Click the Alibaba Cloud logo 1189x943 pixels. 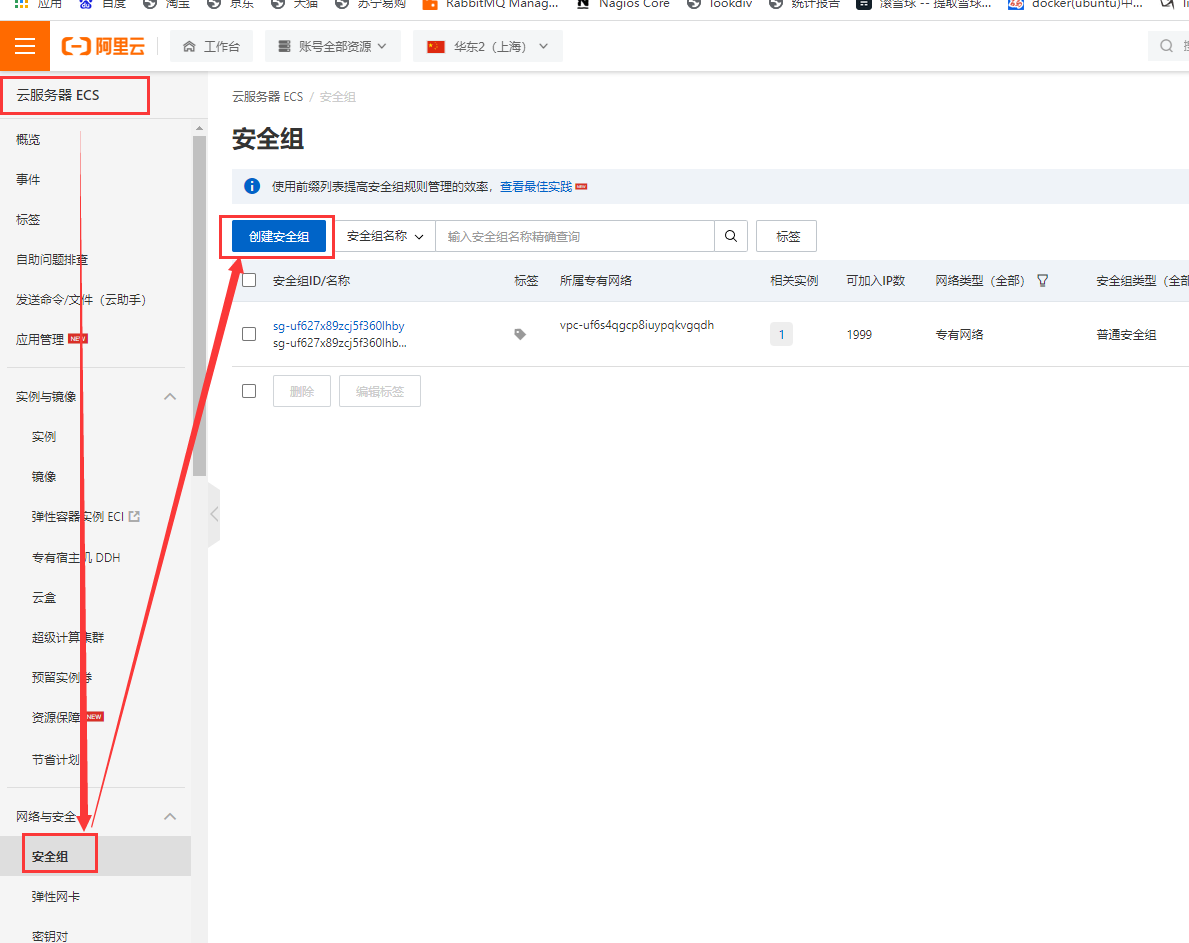click(x=103, y=46)
